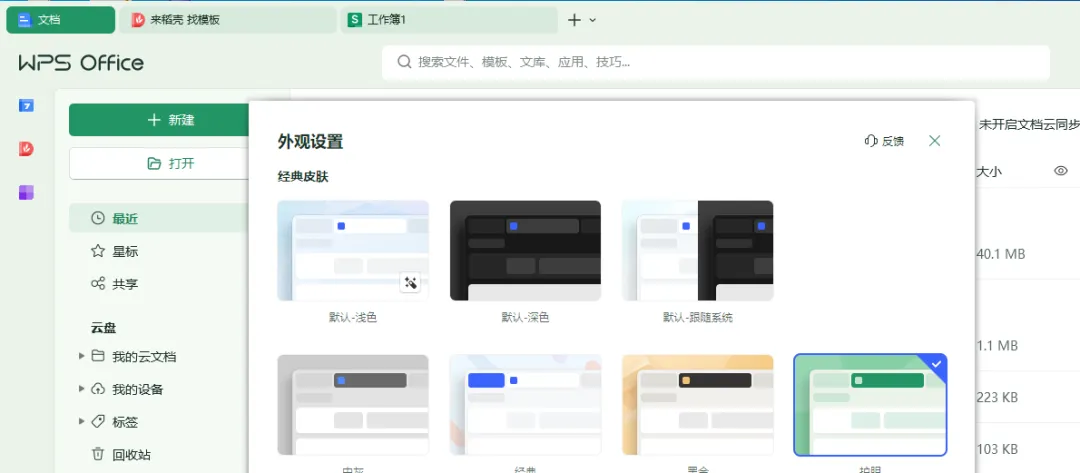This screenshot has width=1080, height=473.
Task: Open the calendar icon in left rail
Action: click(x=26, y=105)
